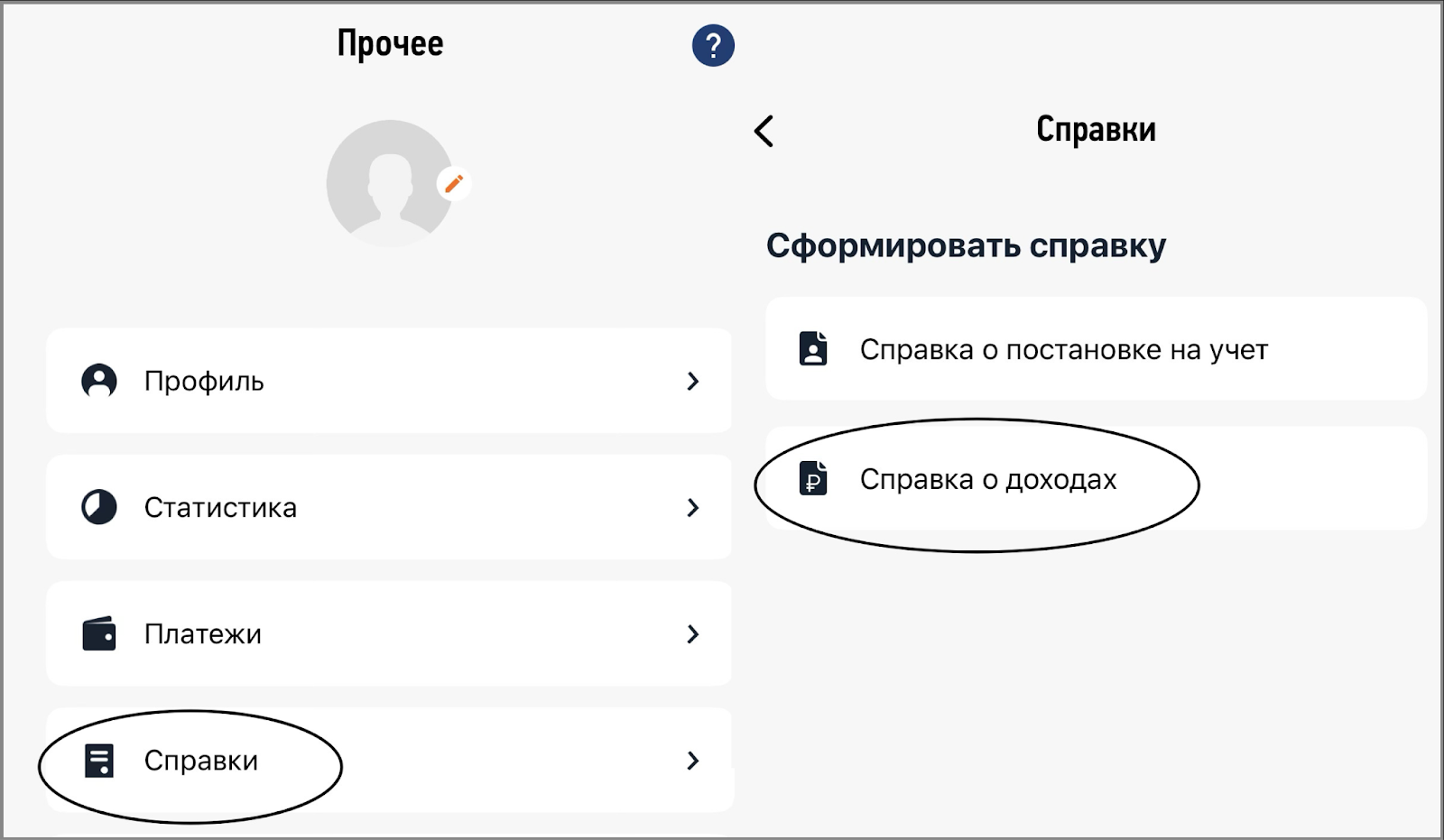Open the Статистика menu item
Screen dimensions: 1444x840
220,508
